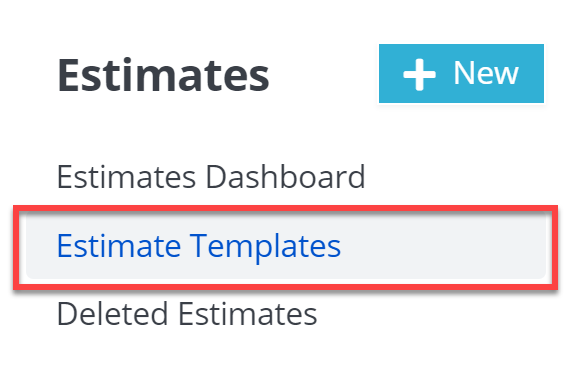Select the highlighted Estimate Templates row background
571x390 pixels.
(286, 246)
